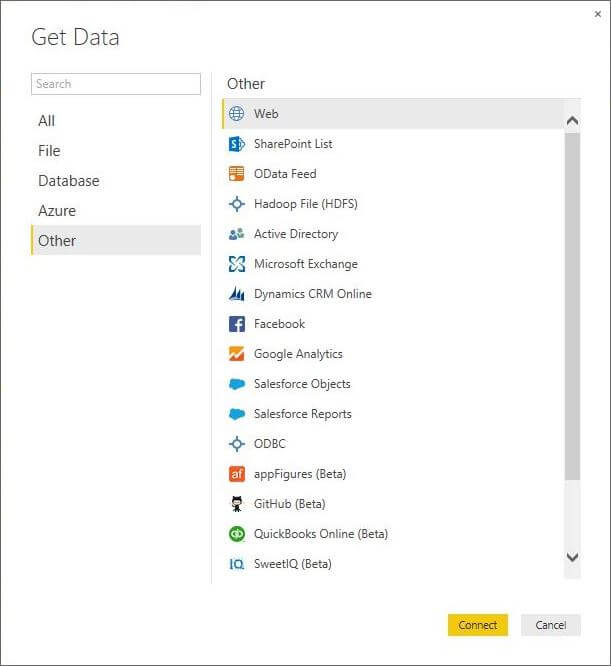Click the appFigures (Beta) icon
611x666 pixels.
click(237, 474)
